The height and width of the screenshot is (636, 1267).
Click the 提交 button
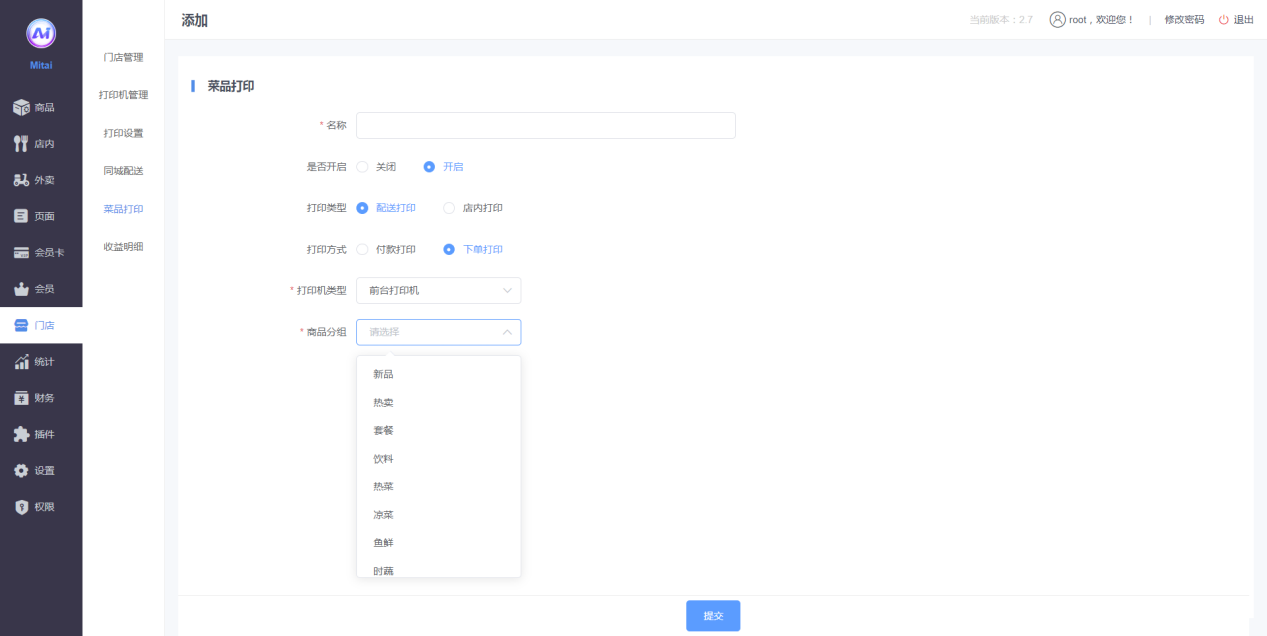tap(713, 616)
